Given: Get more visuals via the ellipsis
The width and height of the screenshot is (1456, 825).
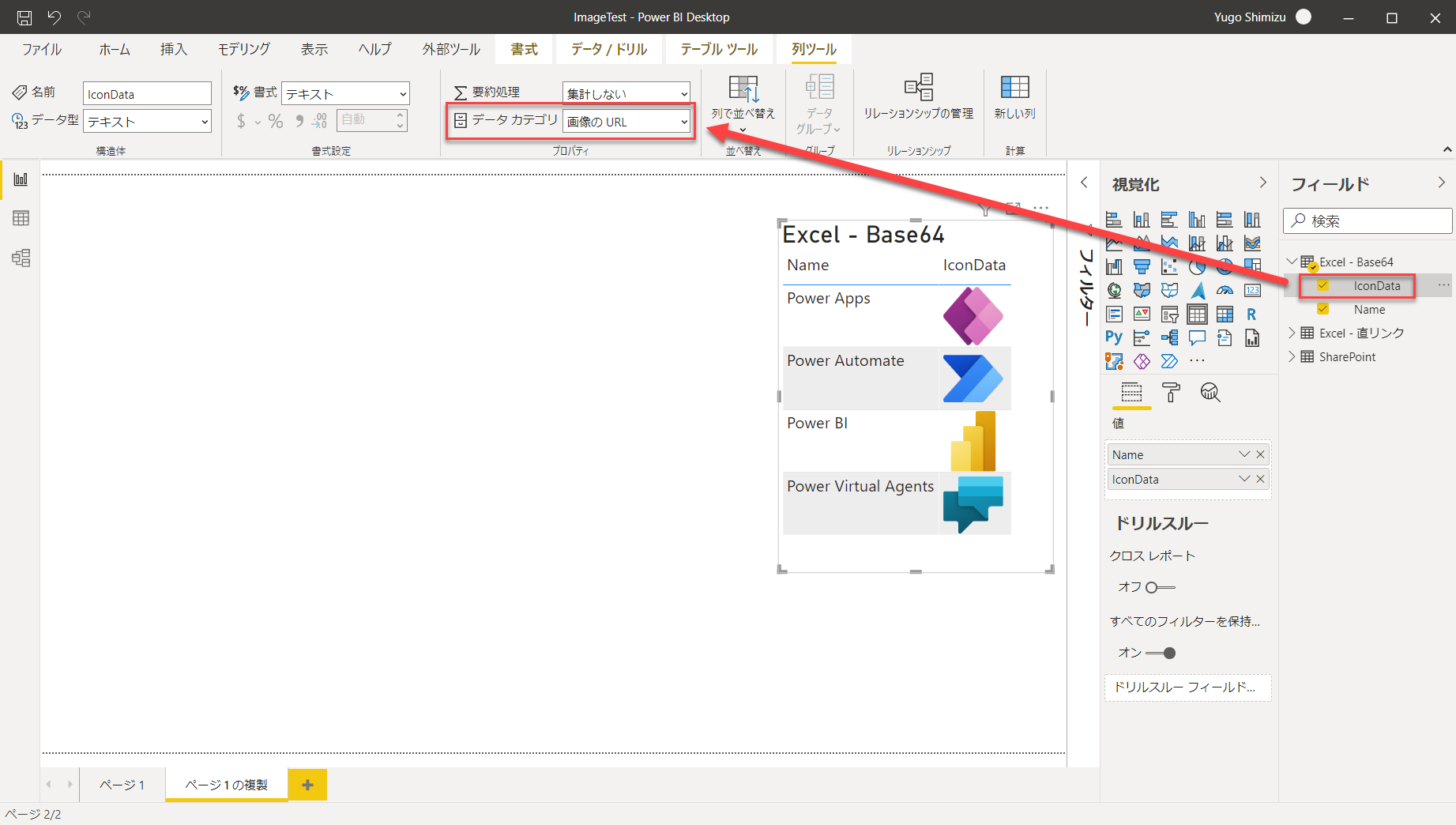Looking at the screenshot, I should pos(1197,361).
